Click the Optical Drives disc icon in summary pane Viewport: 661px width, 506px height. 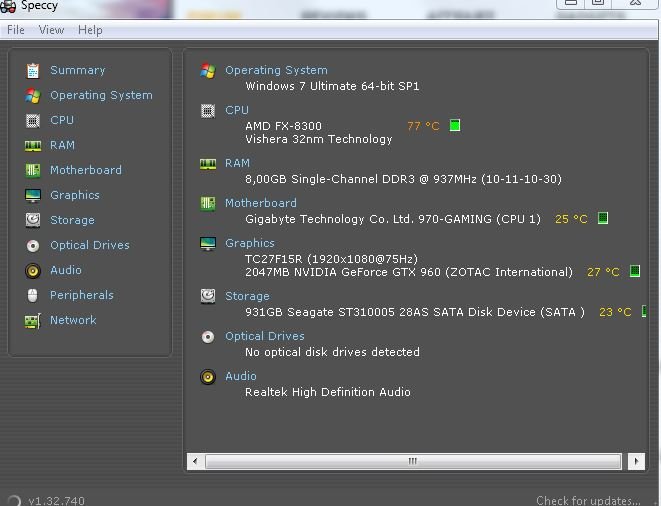coord(208,337)
